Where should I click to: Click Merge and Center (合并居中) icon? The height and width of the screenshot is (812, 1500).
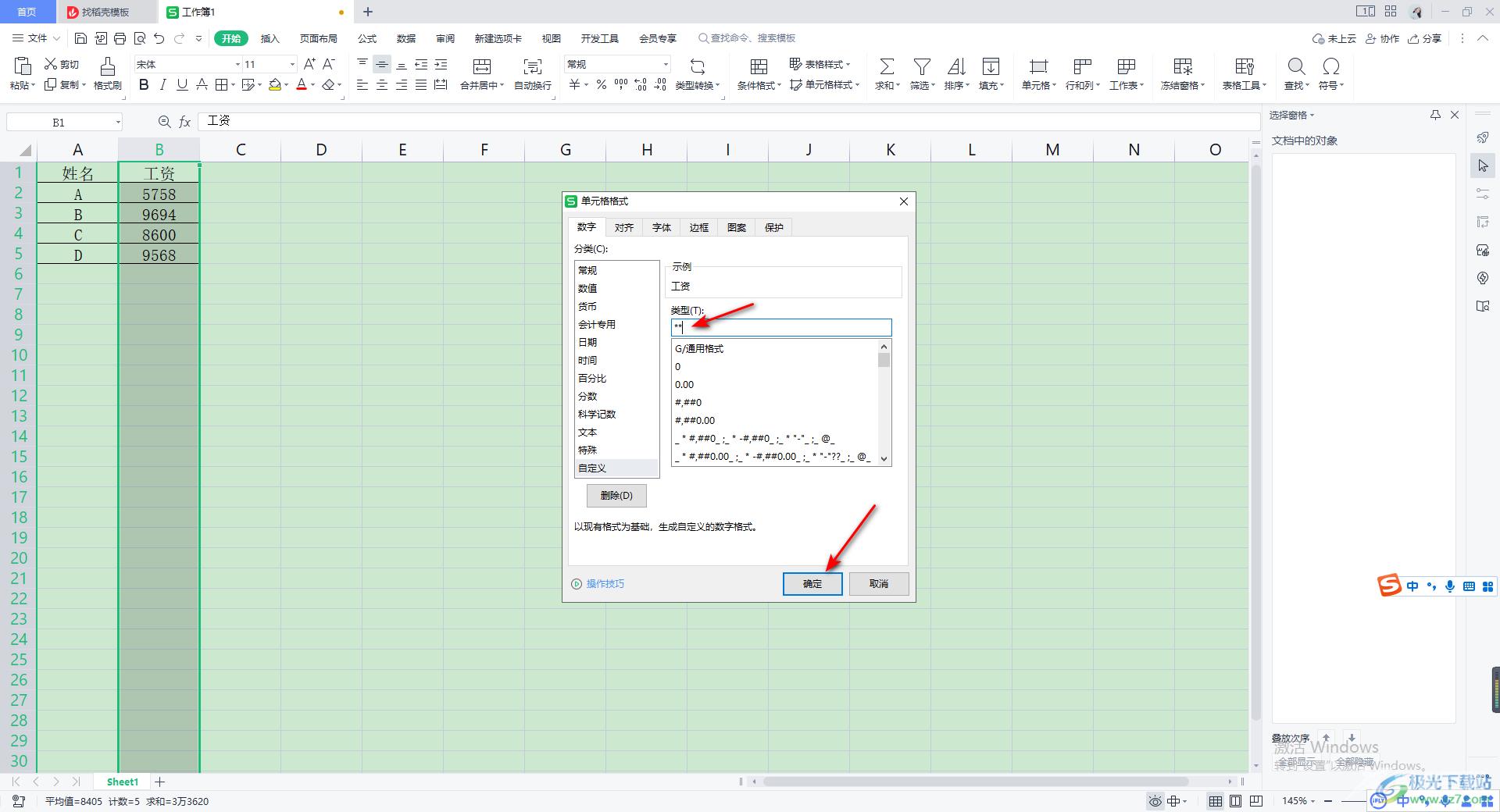pos(482,66)
